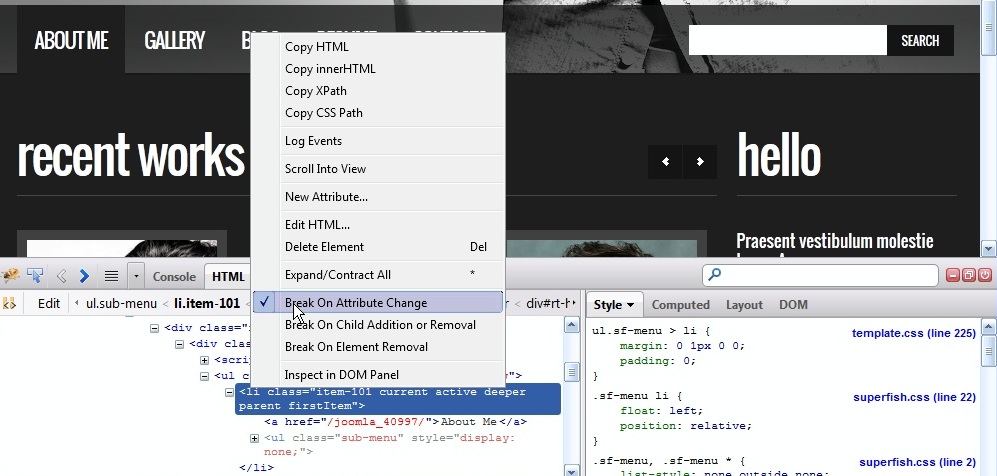Viewport: 997px width, 476px height.
Task: Click the gray back navigation arrow
Action: [x=62, y=276]
